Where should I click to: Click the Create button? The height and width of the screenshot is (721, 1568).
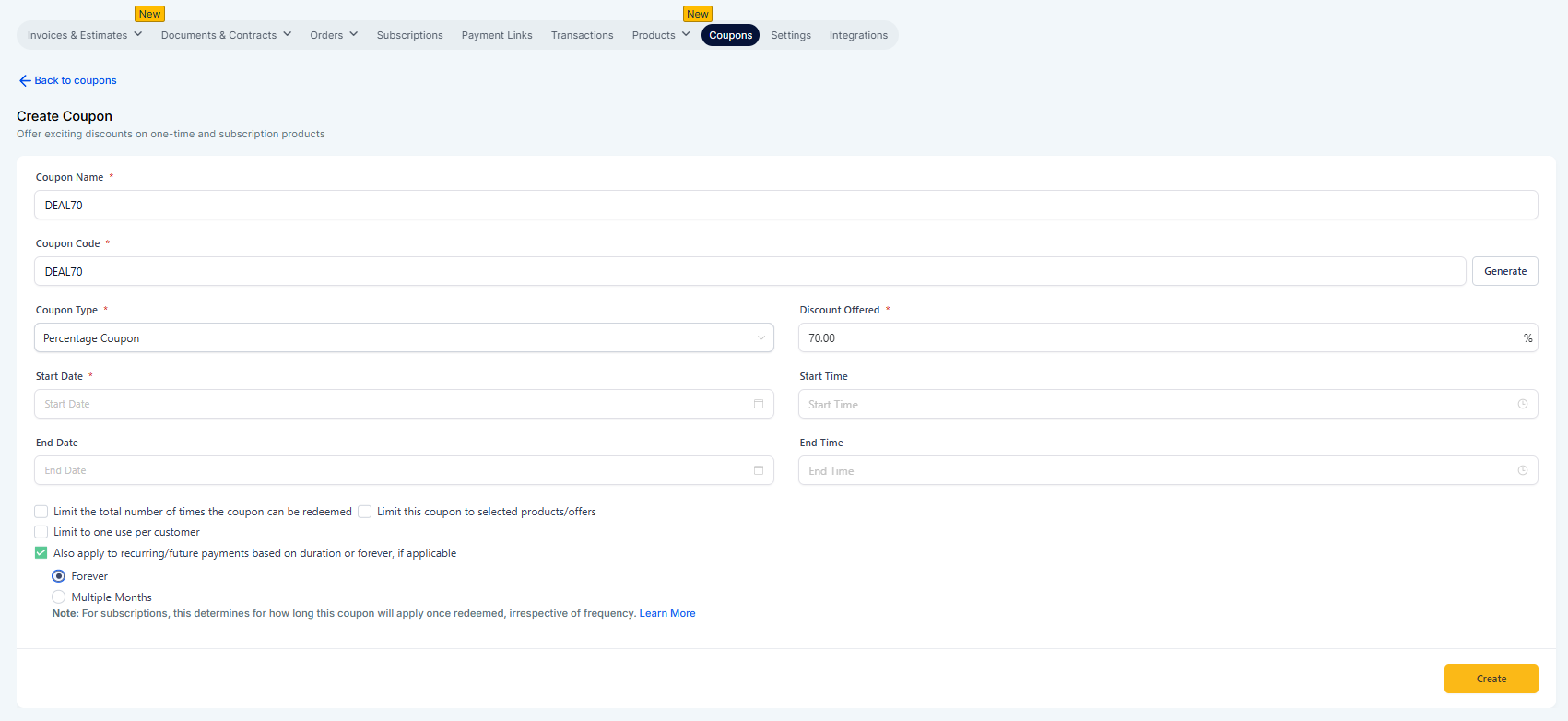click(x=1491, y=679)
